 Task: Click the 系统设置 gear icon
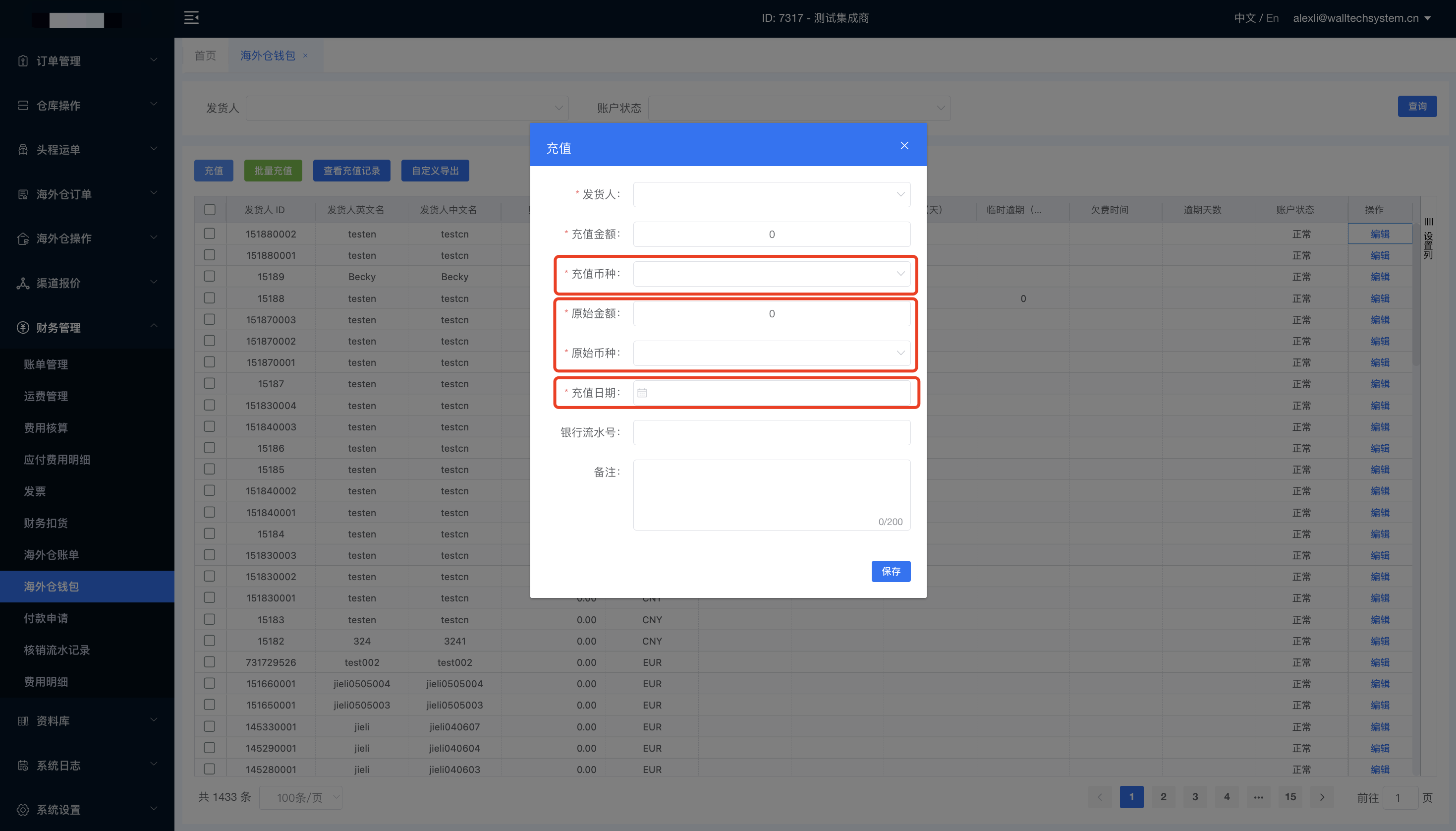tap(23, 809)
